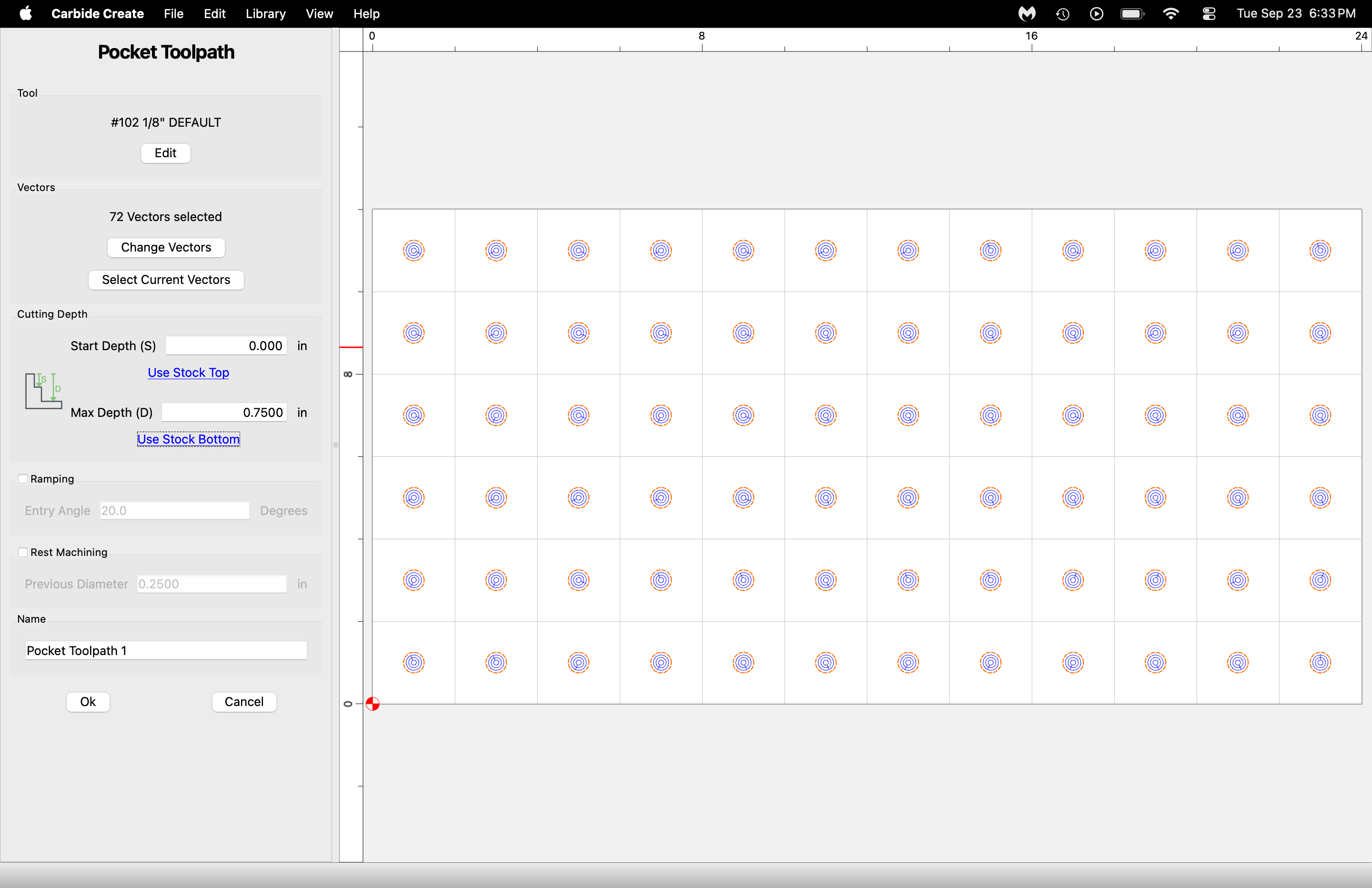Open the File menu
Image resolution: width=1372 pixels, height=888 pixels.
pos(173,13)
